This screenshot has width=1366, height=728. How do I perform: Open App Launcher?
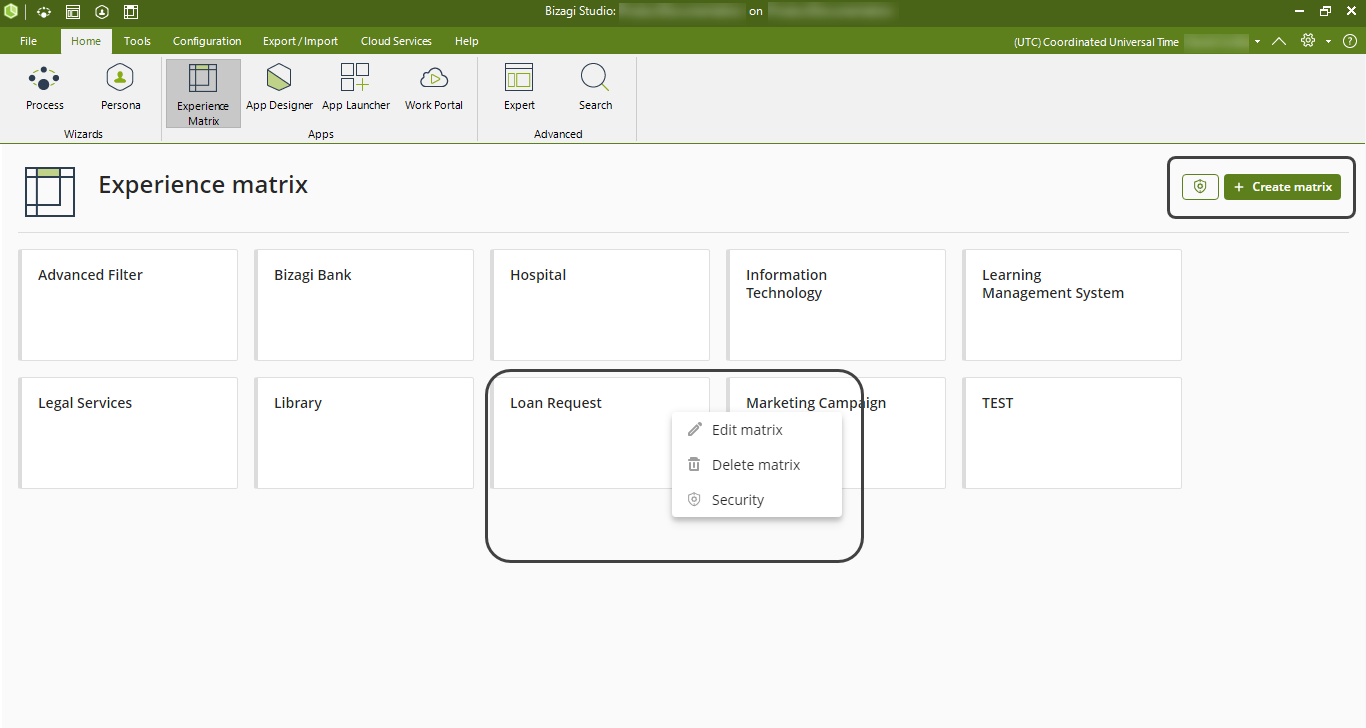355,88
